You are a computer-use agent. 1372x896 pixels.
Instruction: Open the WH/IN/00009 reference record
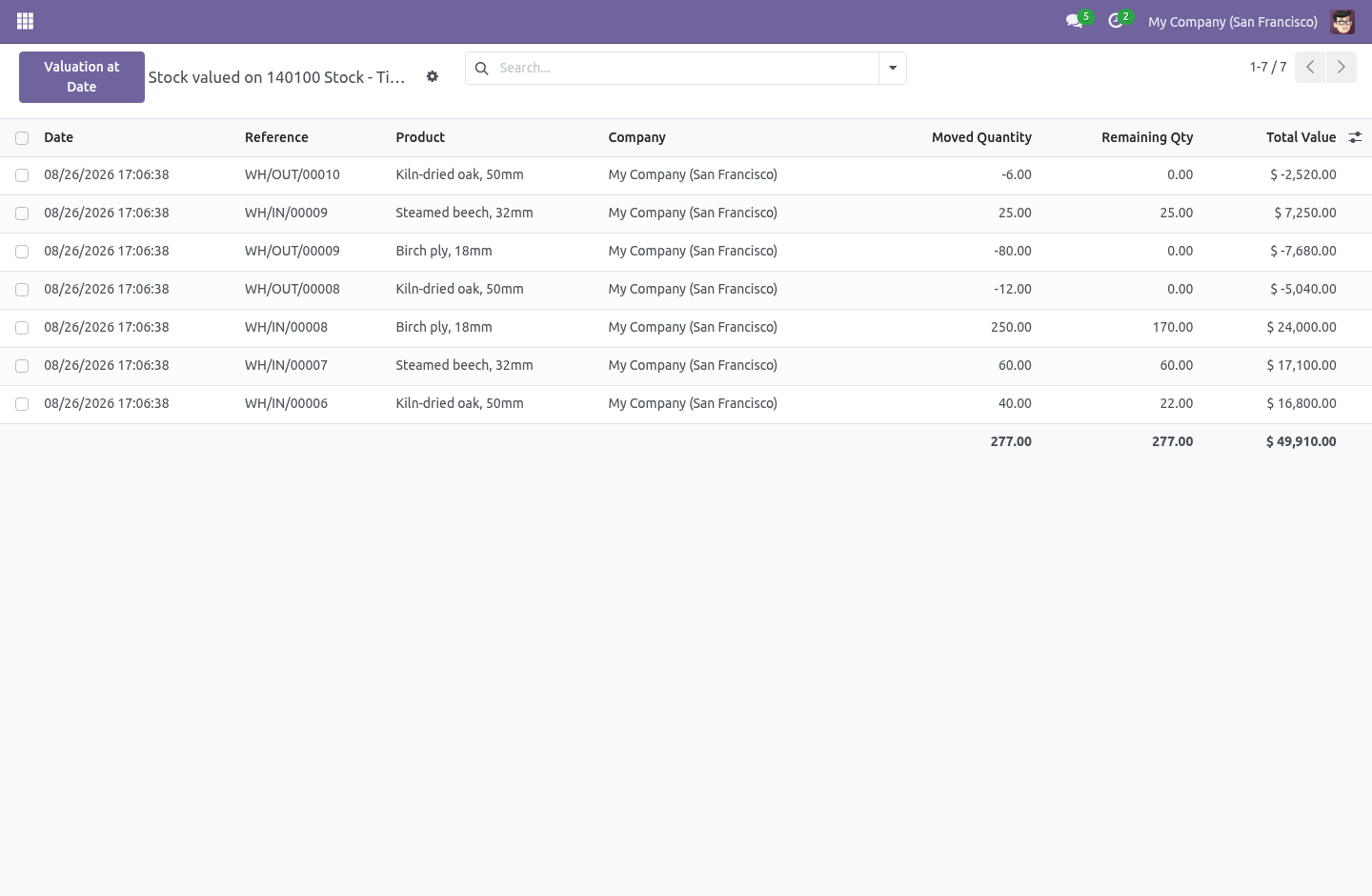286,213
